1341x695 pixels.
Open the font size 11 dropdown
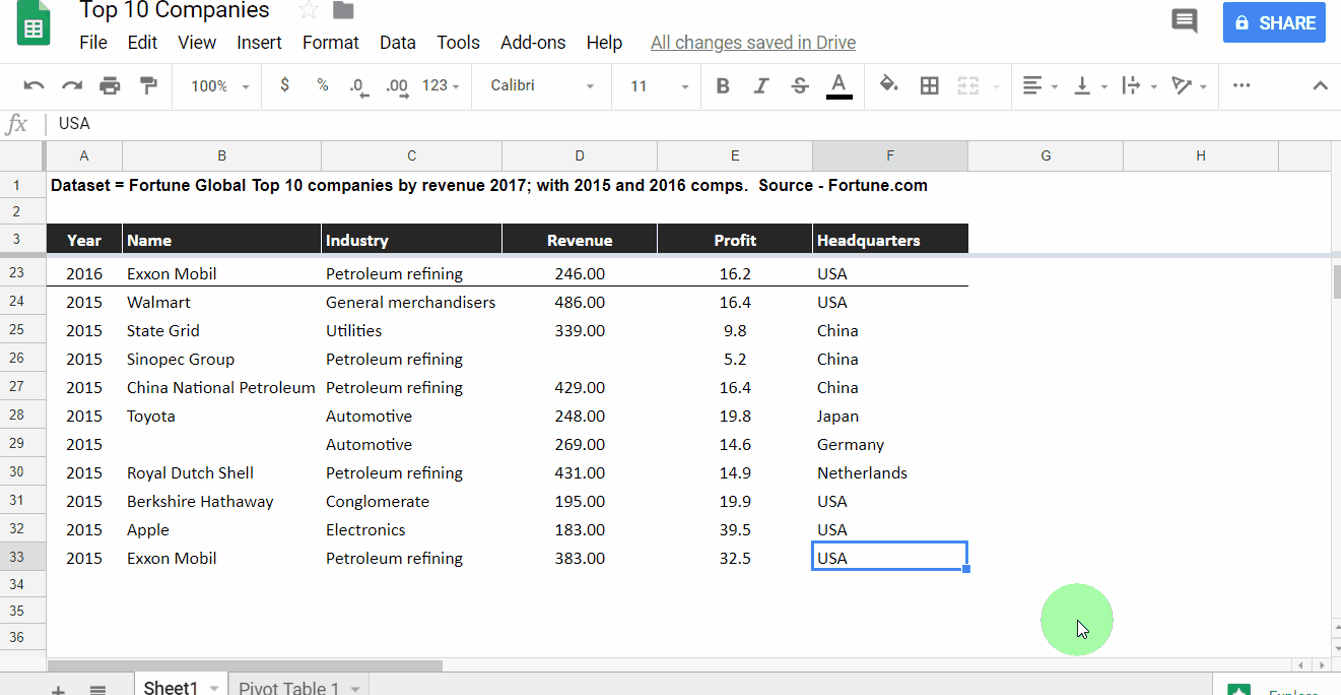coord(659,86)
